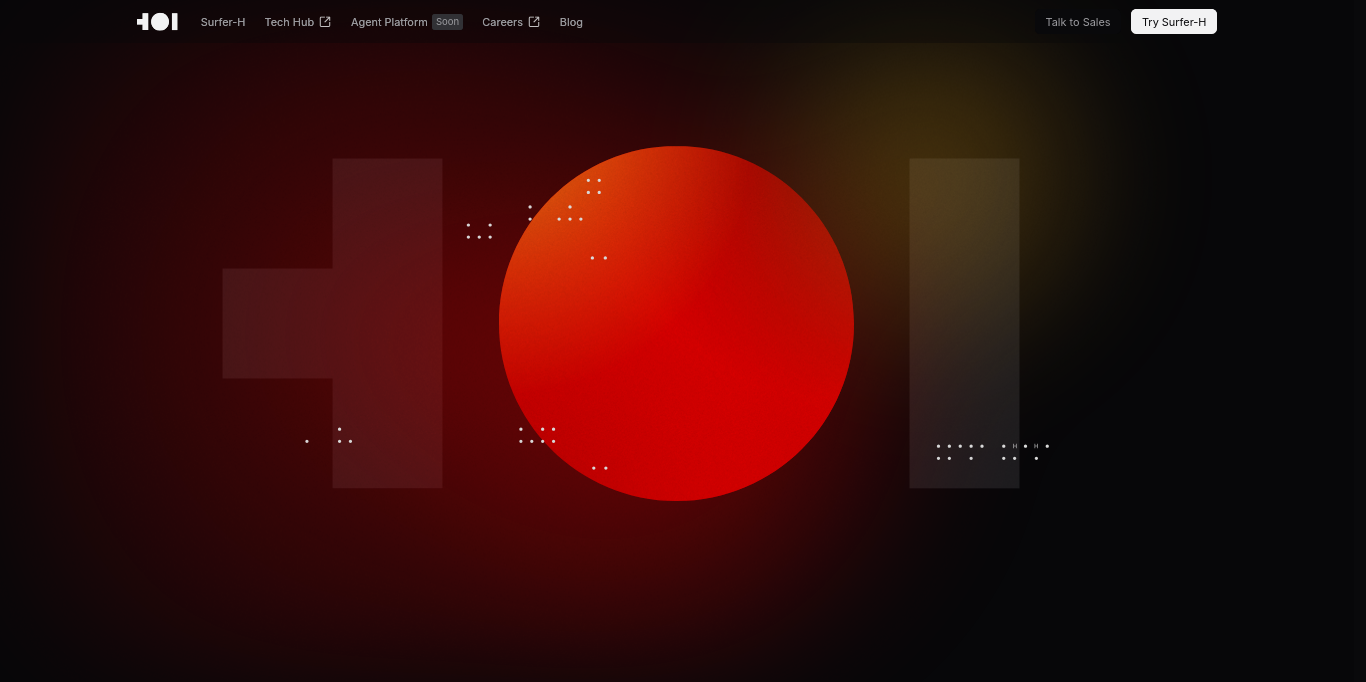
Task: Click the tall translucent vertical bar on right
Action: (964, 300)
